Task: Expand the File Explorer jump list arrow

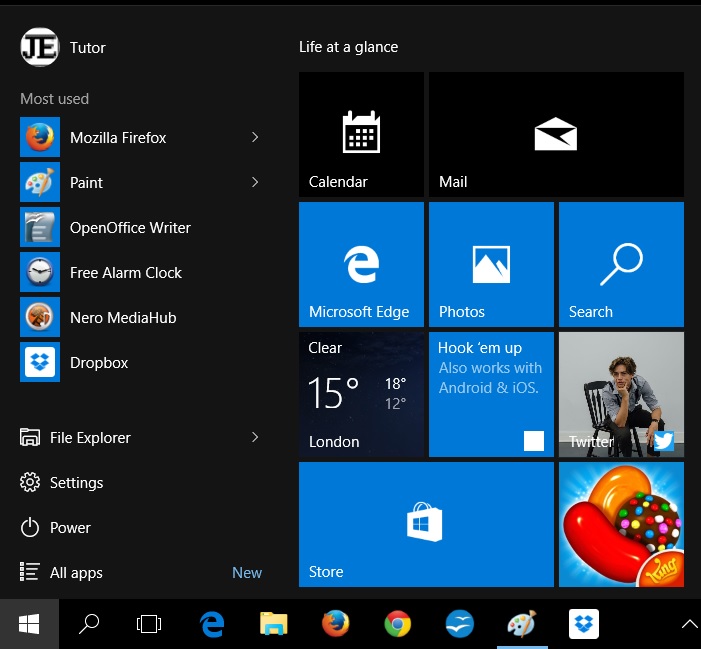Action: click(255, 437)
